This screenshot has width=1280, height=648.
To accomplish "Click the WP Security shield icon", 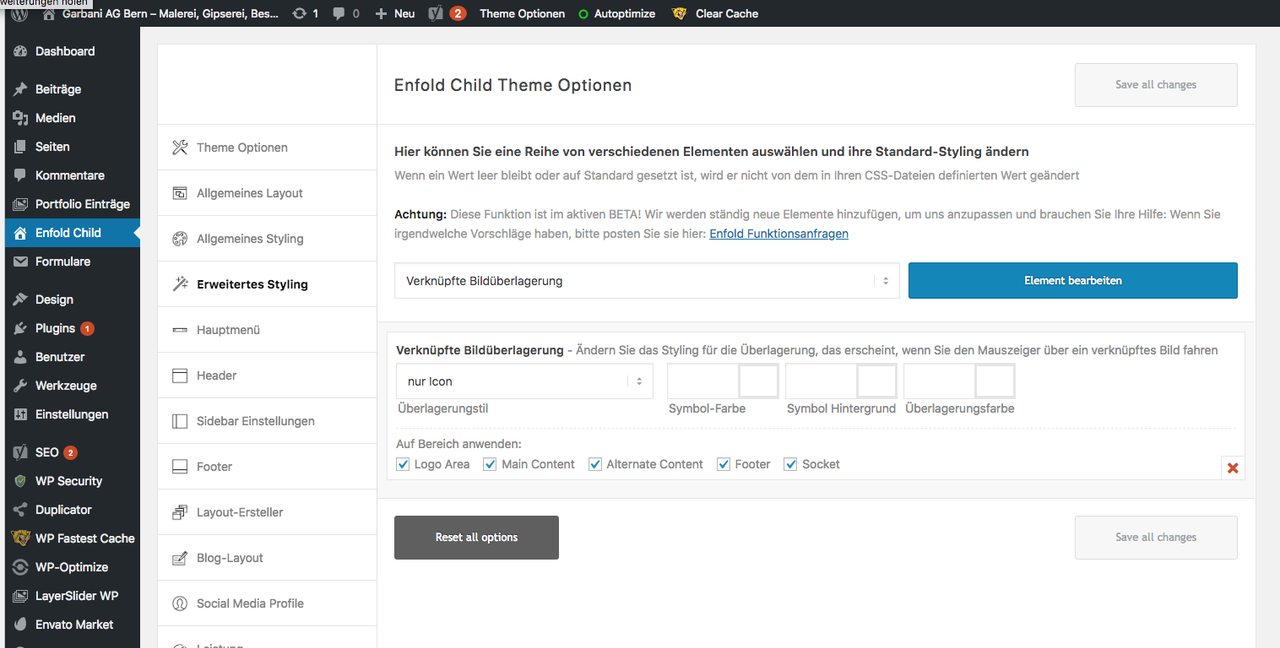I will (20, 481).
